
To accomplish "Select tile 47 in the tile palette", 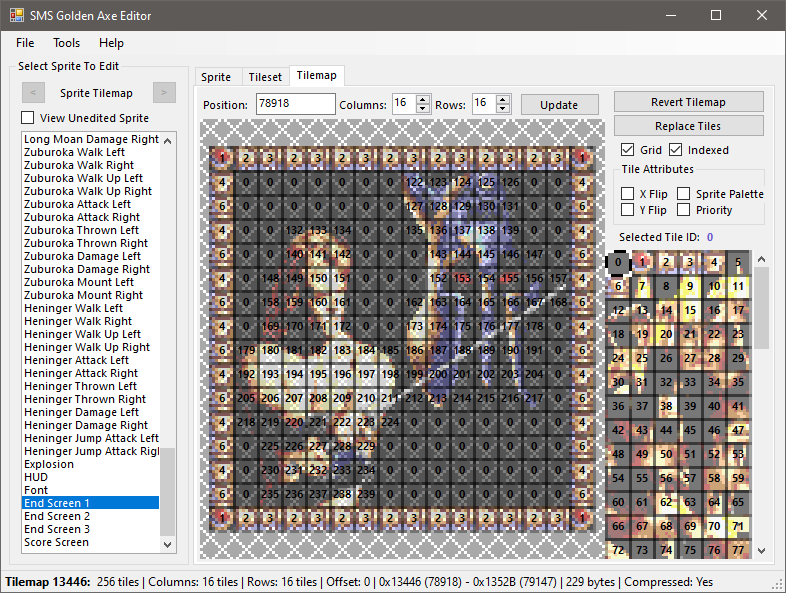I will [x=738, y=430].
